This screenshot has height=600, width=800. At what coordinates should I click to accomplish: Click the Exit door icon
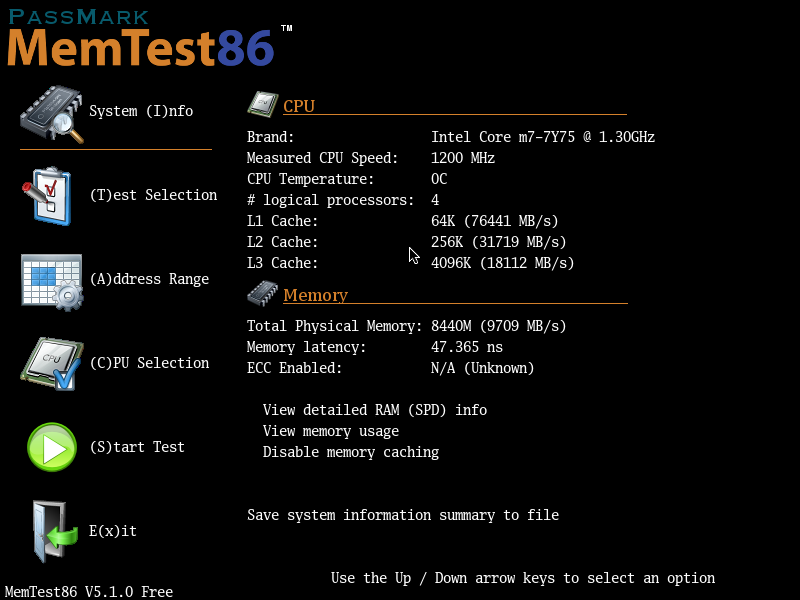click(x=55, y=531)
